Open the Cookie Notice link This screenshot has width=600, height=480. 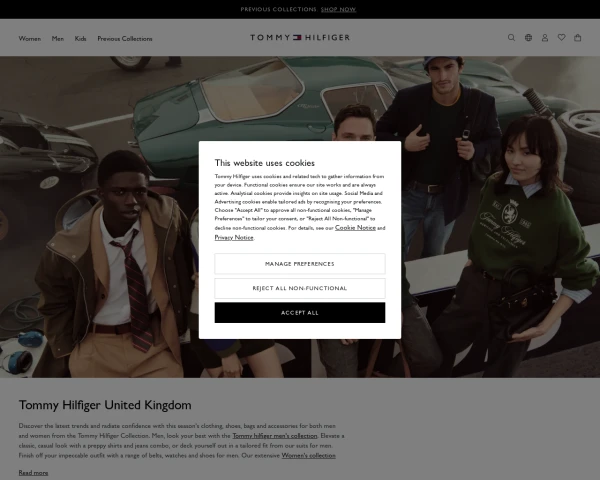click(355, 228)
